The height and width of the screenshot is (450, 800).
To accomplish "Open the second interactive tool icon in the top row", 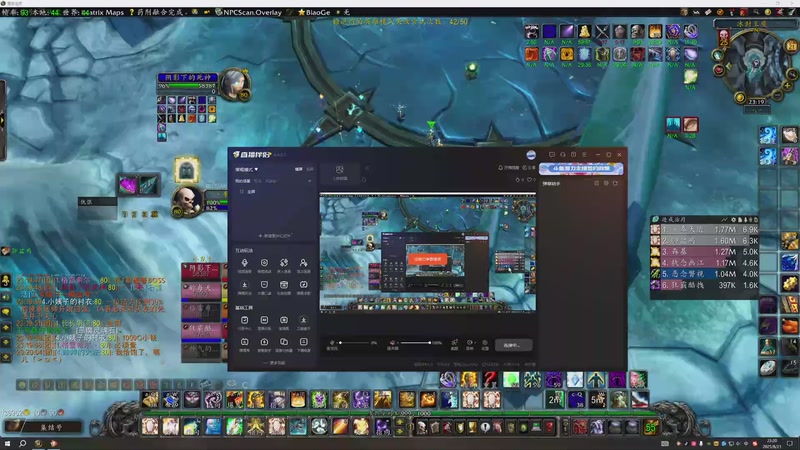I will (264, 265).
